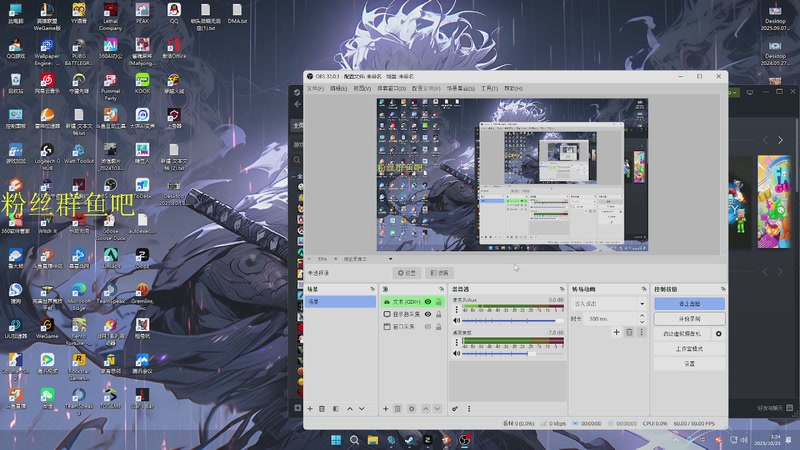Viewport: 800px width, 450px height.
Task: Add a transition with the plus icon
Action: coord(616,332)
